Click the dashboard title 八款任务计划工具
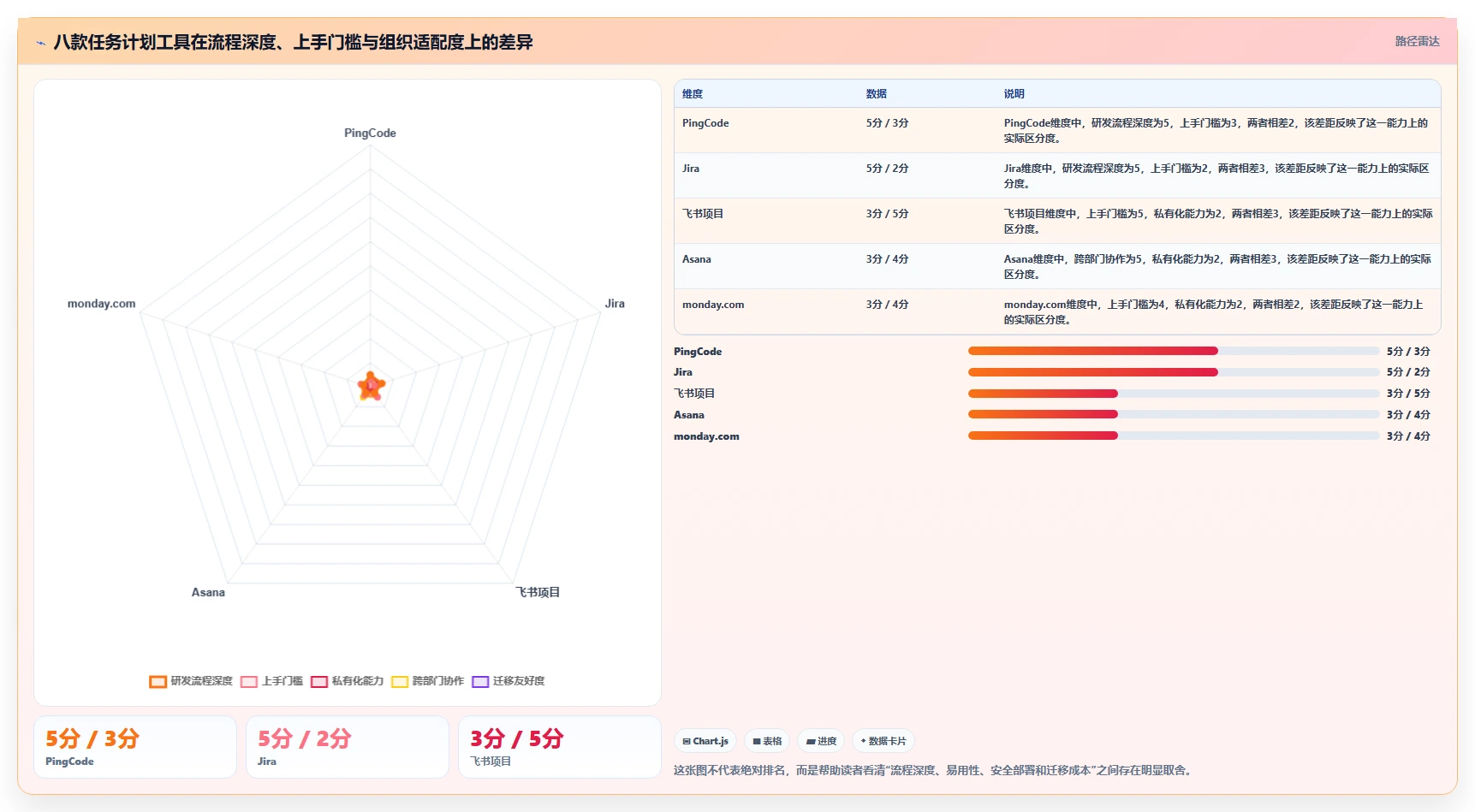 pyautogui.click(x=293, y=42)
